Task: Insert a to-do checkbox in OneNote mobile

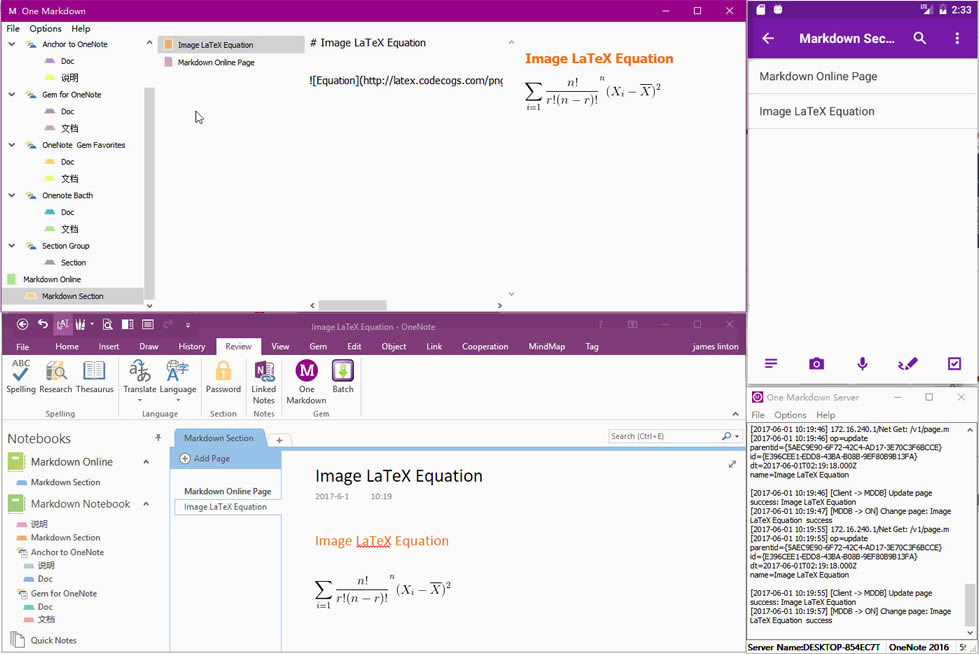Action: click(953, 364)
